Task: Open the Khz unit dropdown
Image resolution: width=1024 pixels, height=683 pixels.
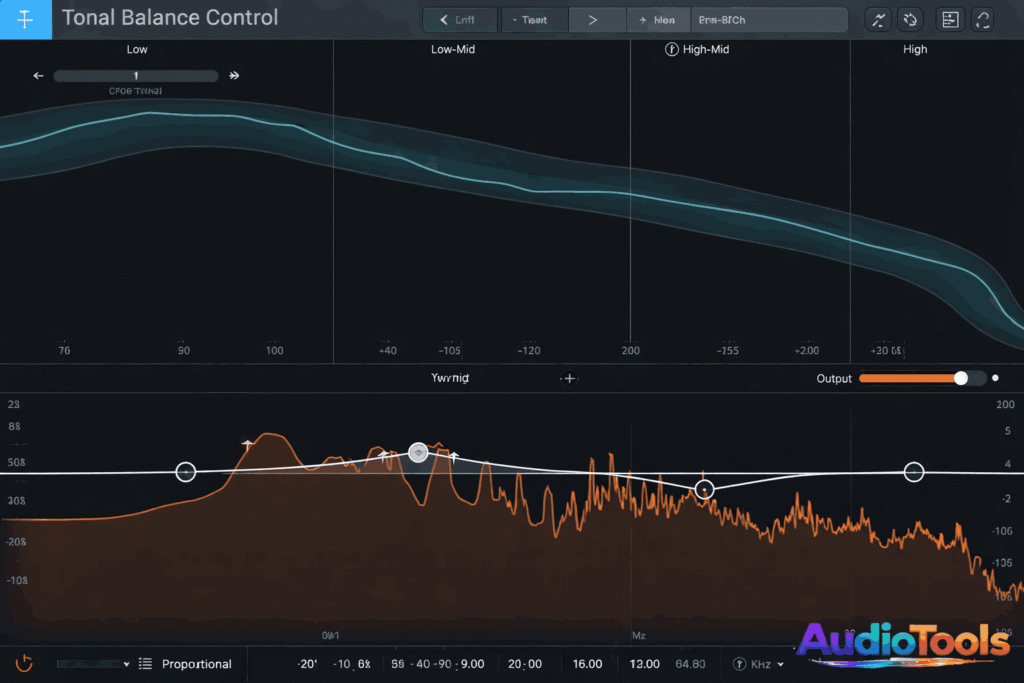Action: [758, 663]
